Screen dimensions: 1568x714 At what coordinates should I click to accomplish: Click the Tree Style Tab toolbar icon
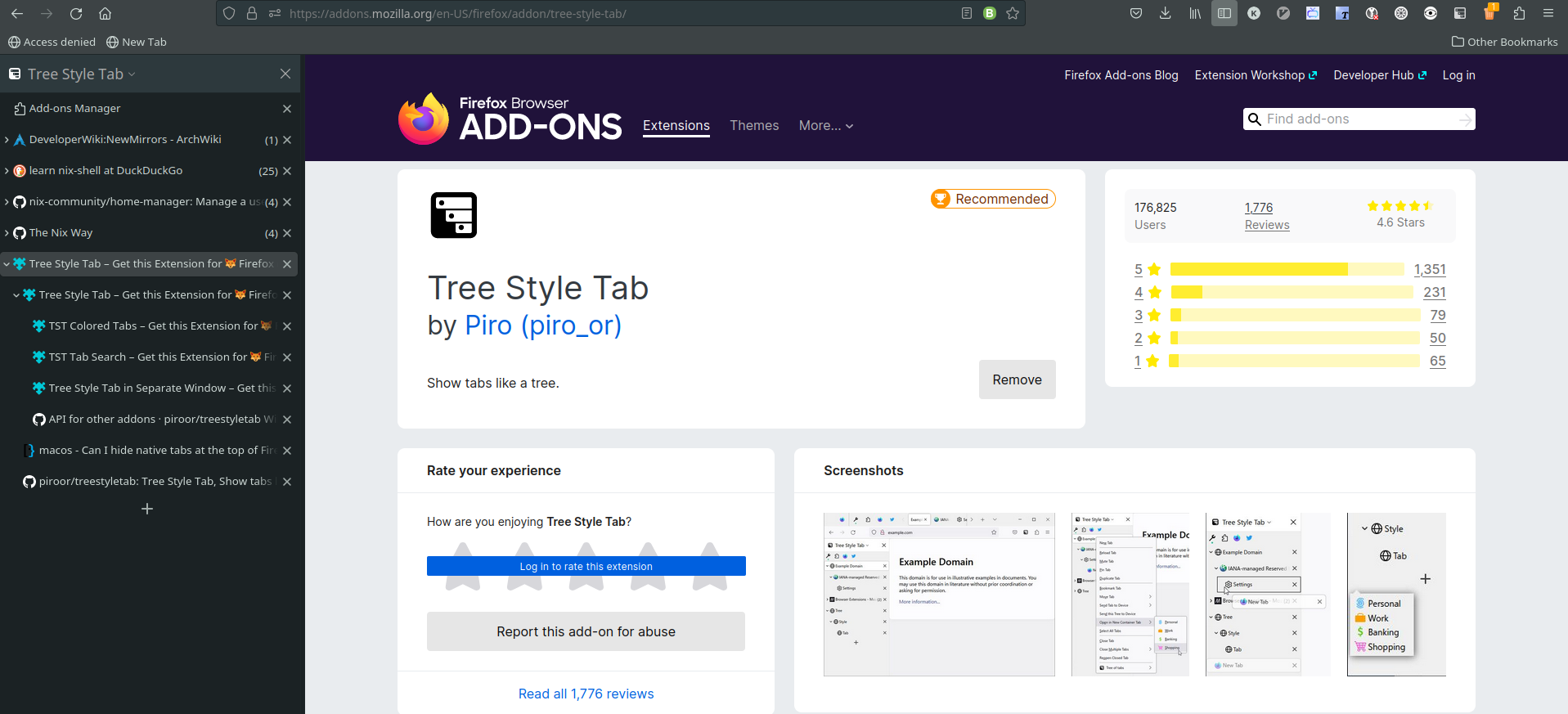click(1460, 13)
